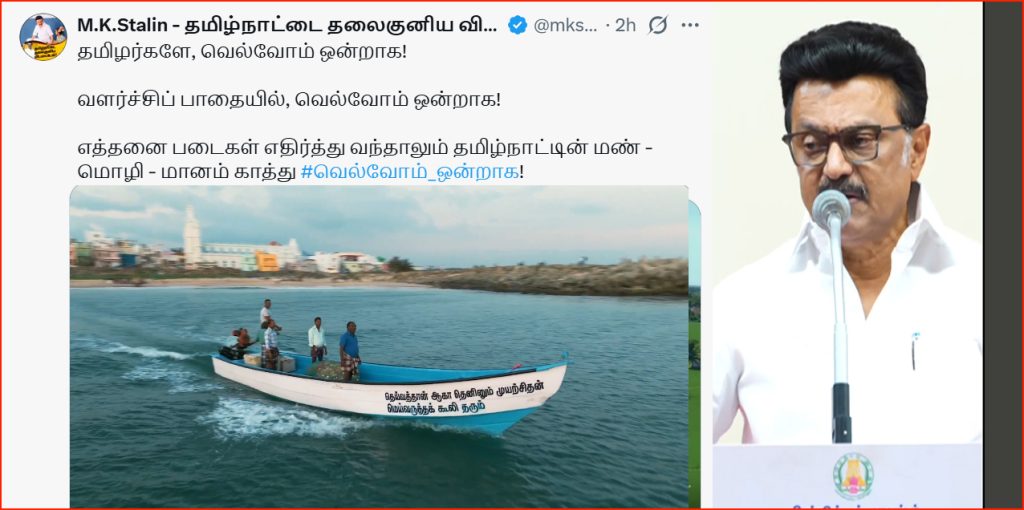Screen dimensions: 1024x510
Task: Click the 2h timestamp
Action: click(625, 25)
